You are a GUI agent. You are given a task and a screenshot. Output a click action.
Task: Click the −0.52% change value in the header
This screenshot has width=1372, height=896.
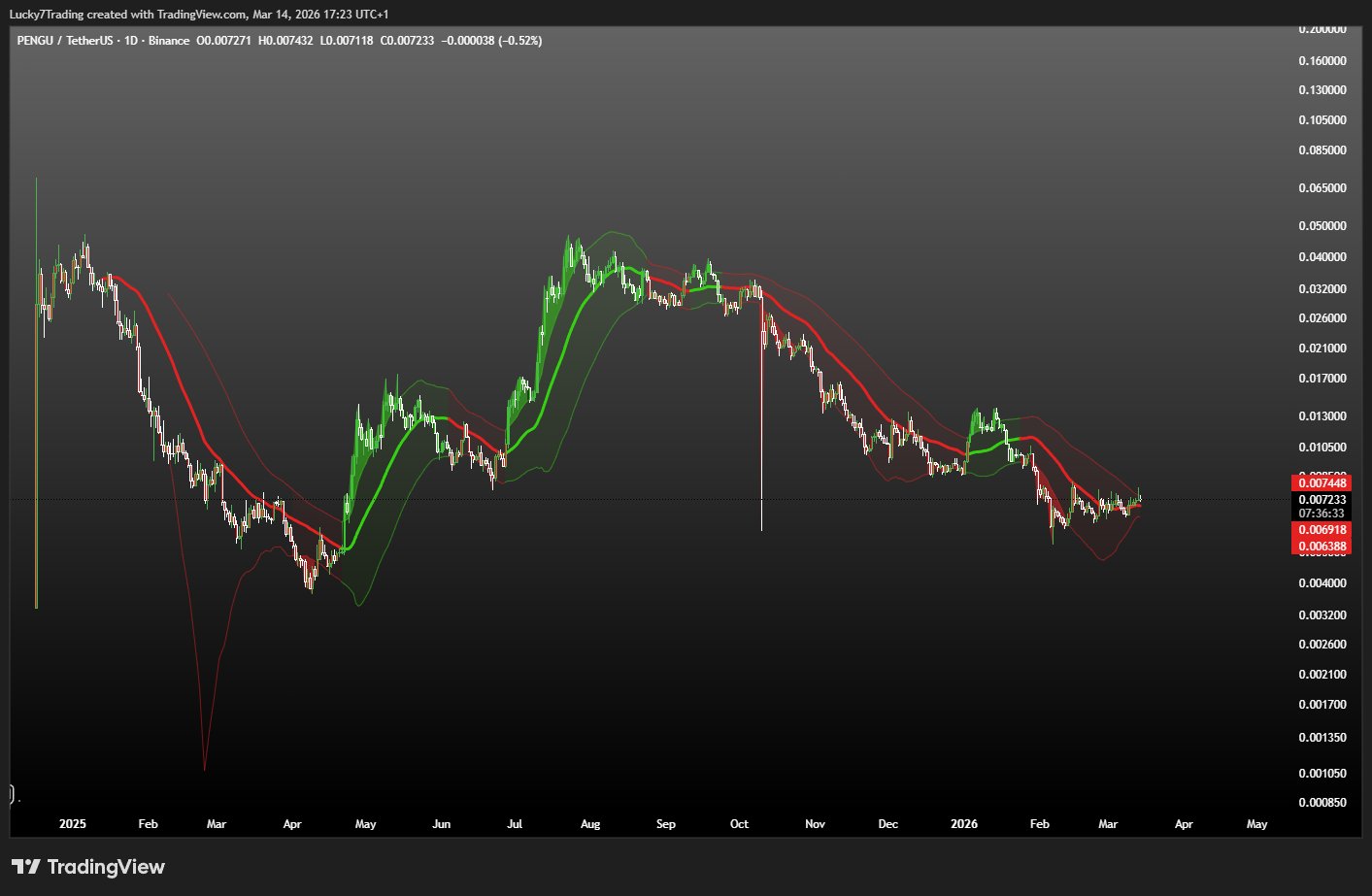click(520, 41)
